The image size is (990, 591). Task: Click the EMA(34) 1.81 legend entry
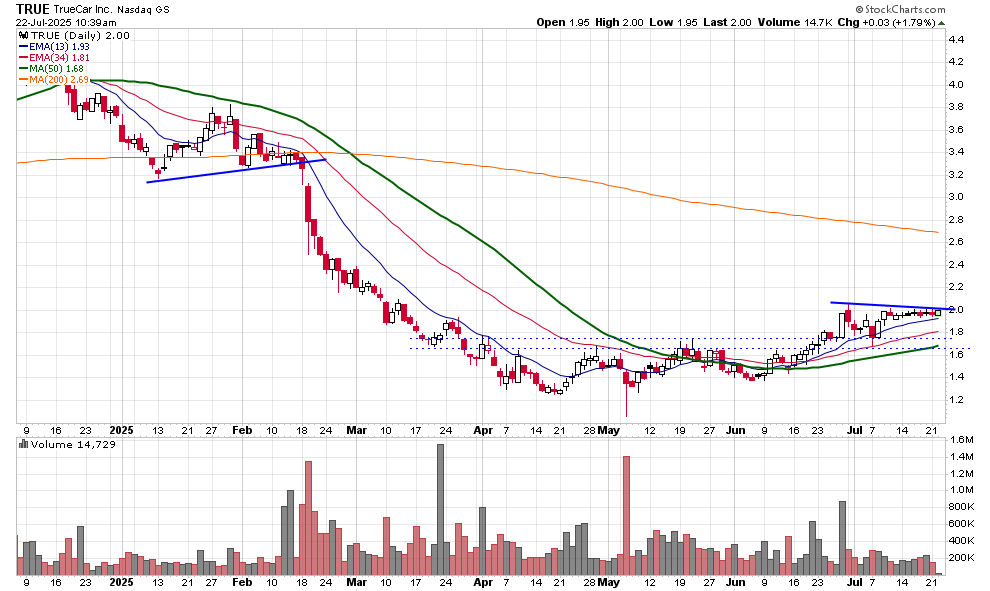59,57
